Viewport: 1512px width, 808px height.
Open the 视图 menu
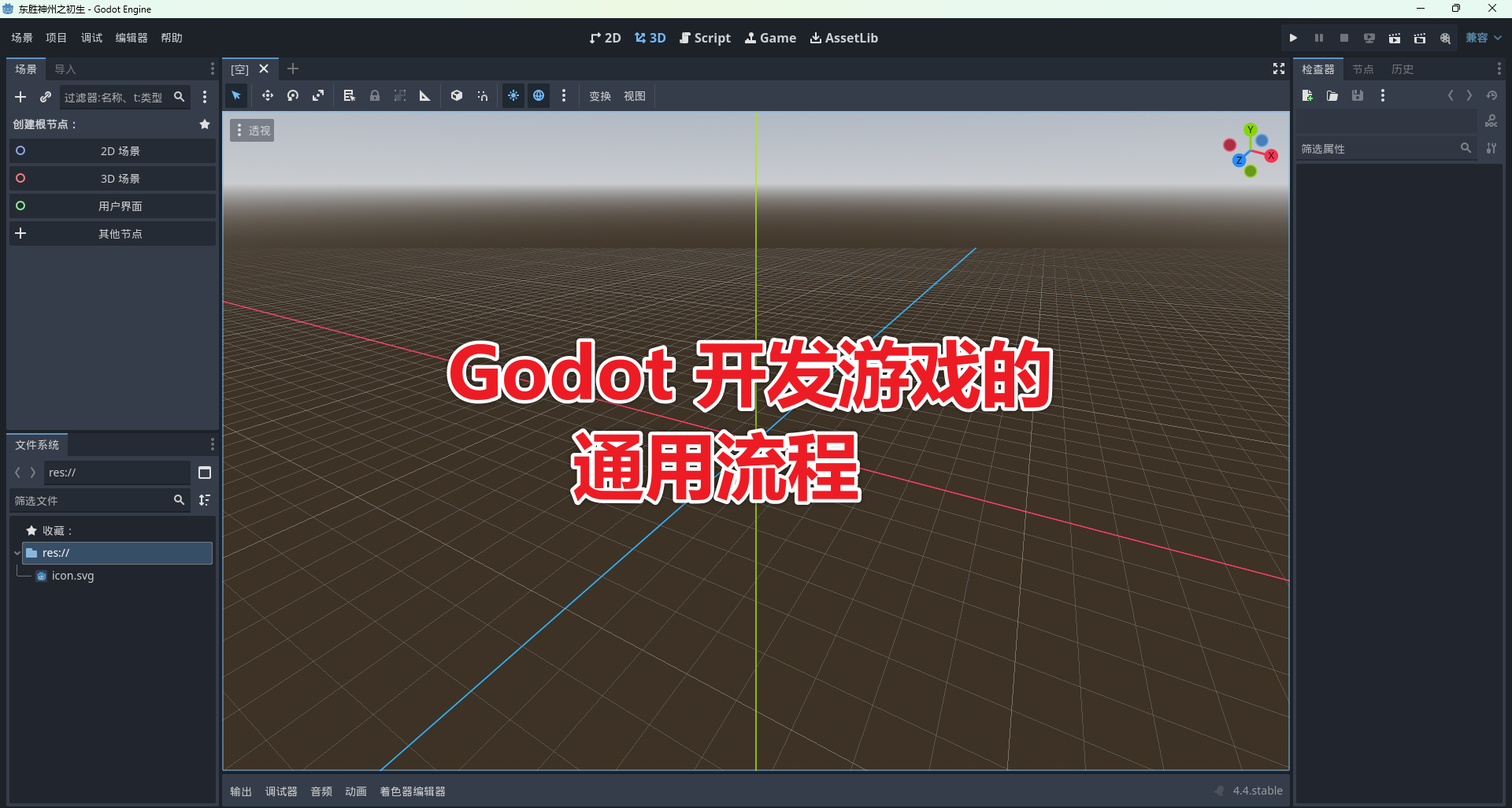[635, 96]
